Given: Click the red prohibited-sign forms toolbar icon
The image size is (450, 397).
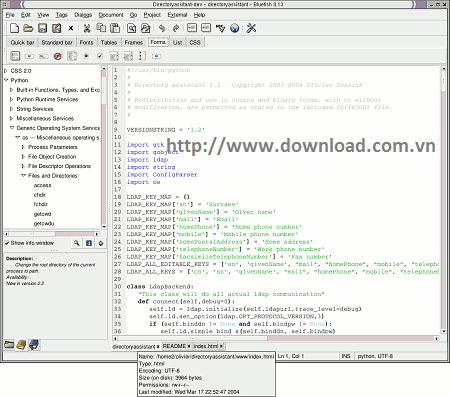Looking at the screenshot, I should [58, 56].
